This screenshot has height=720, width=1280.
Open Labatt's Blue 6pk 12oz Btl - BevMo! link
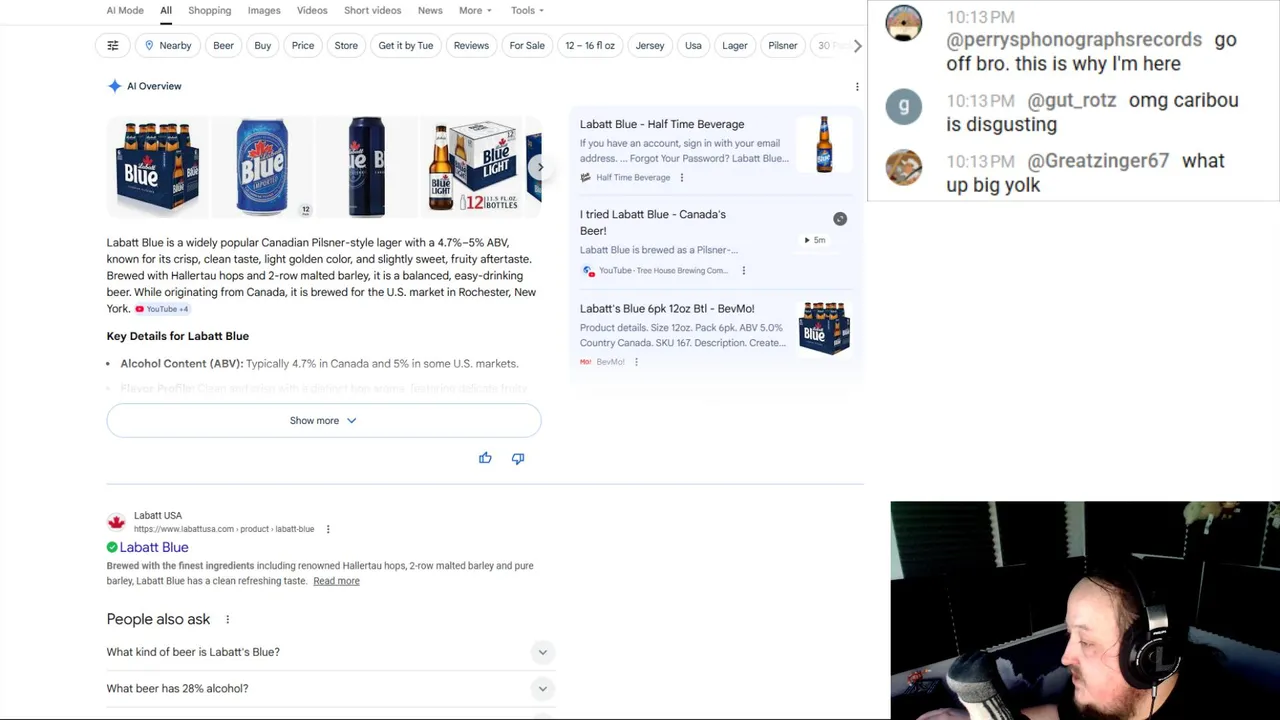pyautogui.click(x=667, y=309)
